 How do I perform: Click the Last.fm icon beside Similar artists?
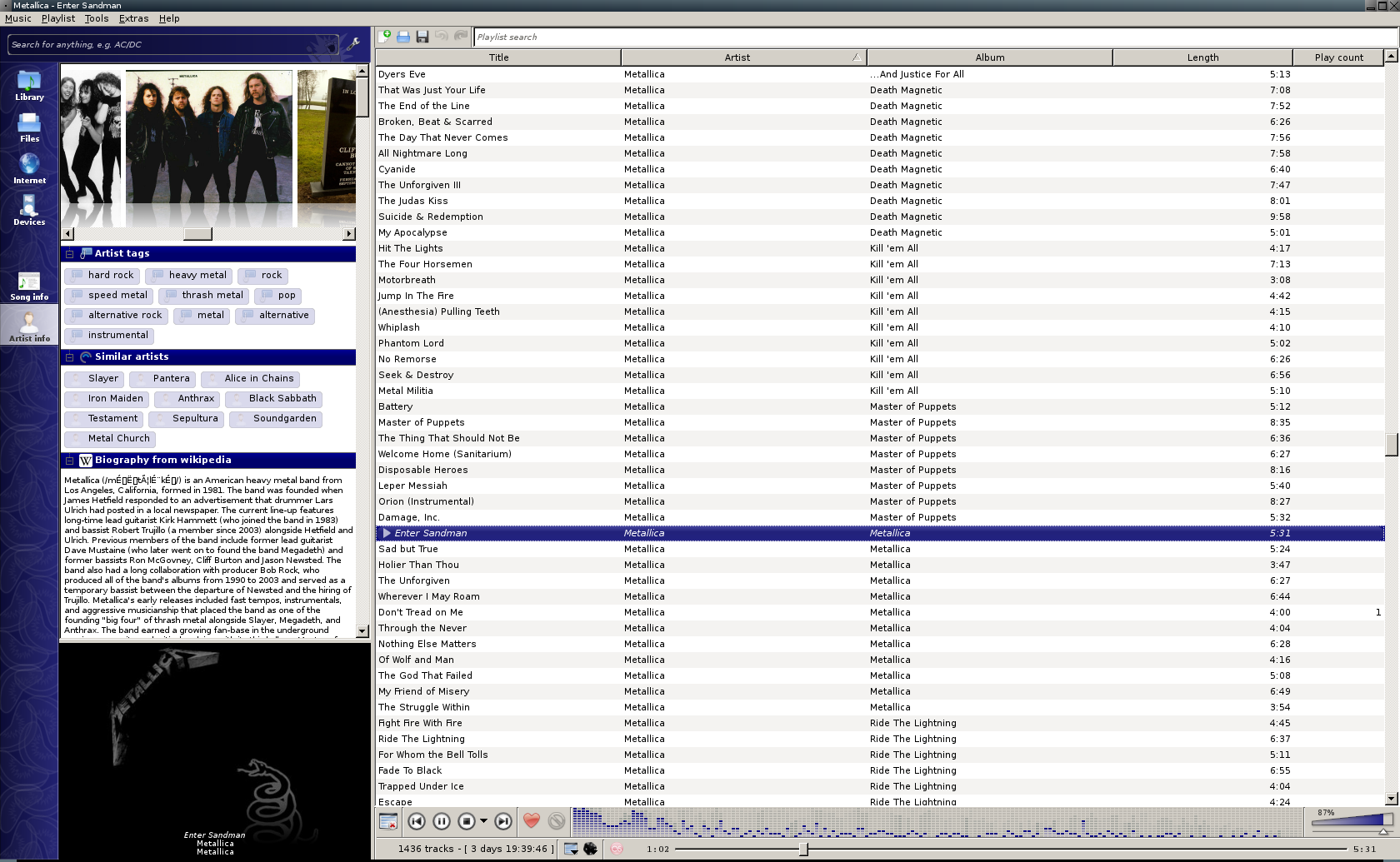click(x=86, y=357)
